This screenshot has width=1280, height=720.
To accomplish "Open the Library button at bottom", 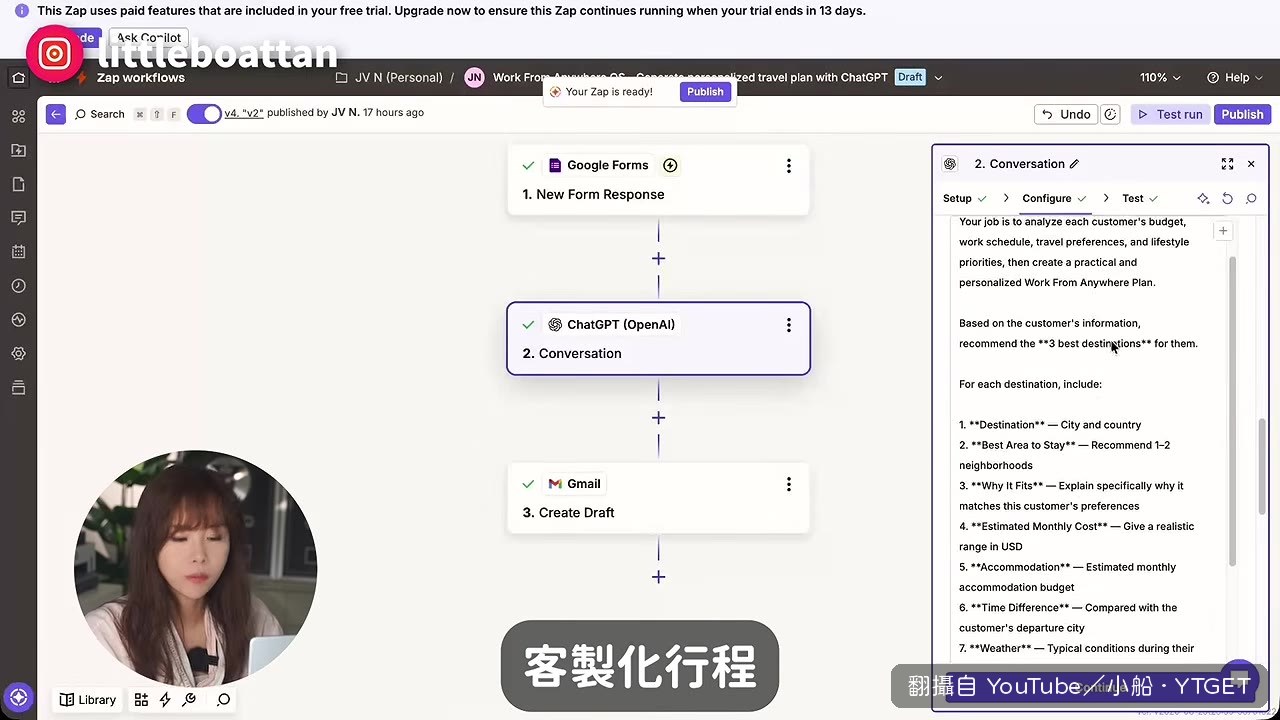I will (x=87, y=700).
